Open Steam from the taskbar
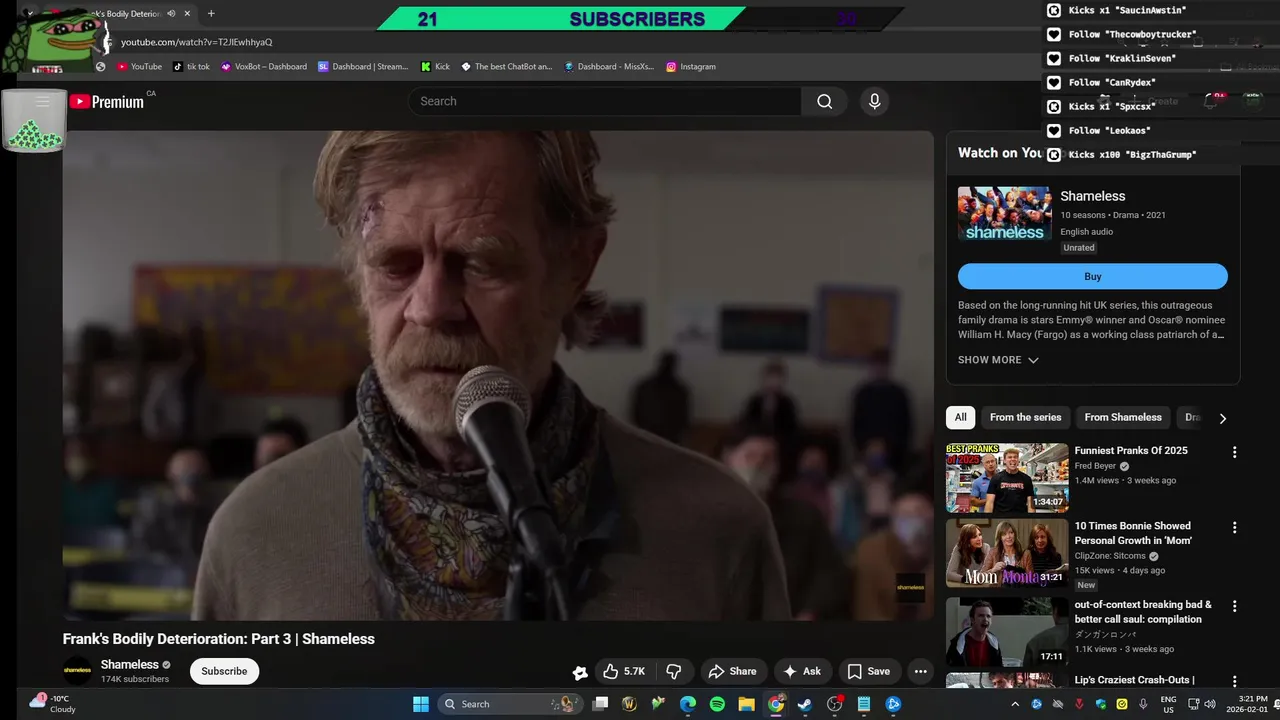 tap(805, 704)
